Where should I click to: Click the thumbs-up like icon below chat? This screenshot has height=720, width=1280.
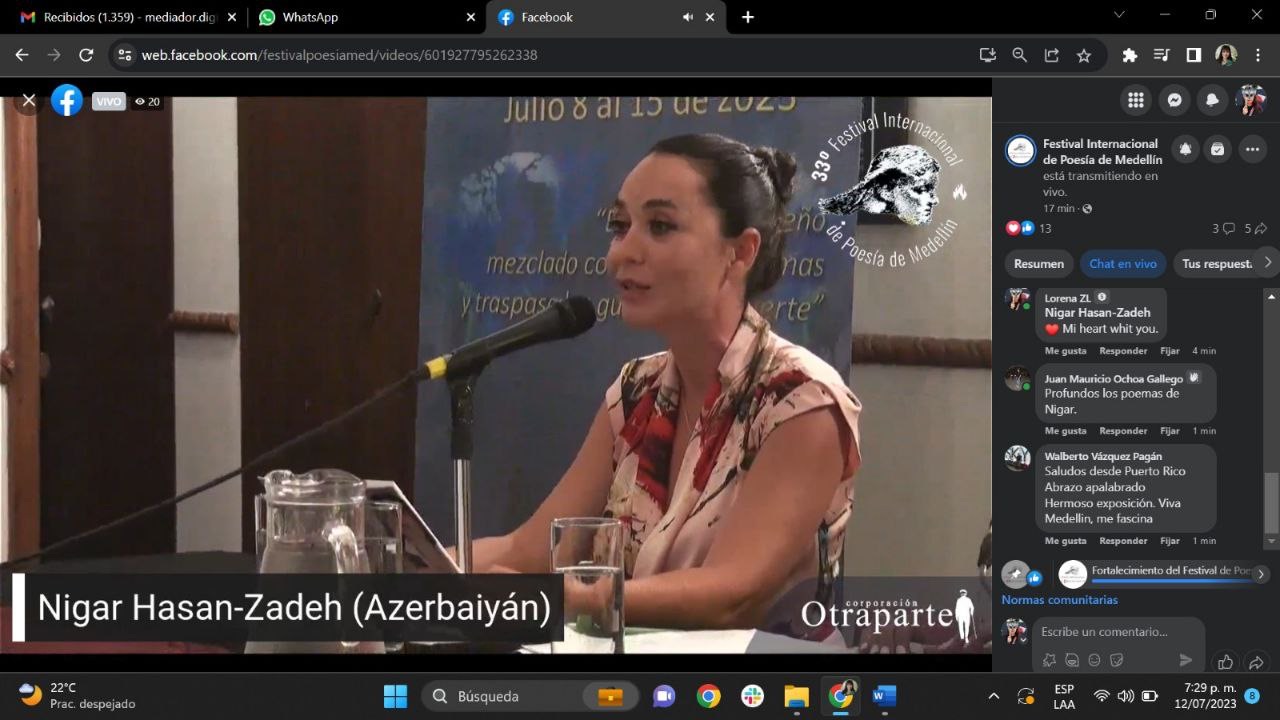[1224, 661]
